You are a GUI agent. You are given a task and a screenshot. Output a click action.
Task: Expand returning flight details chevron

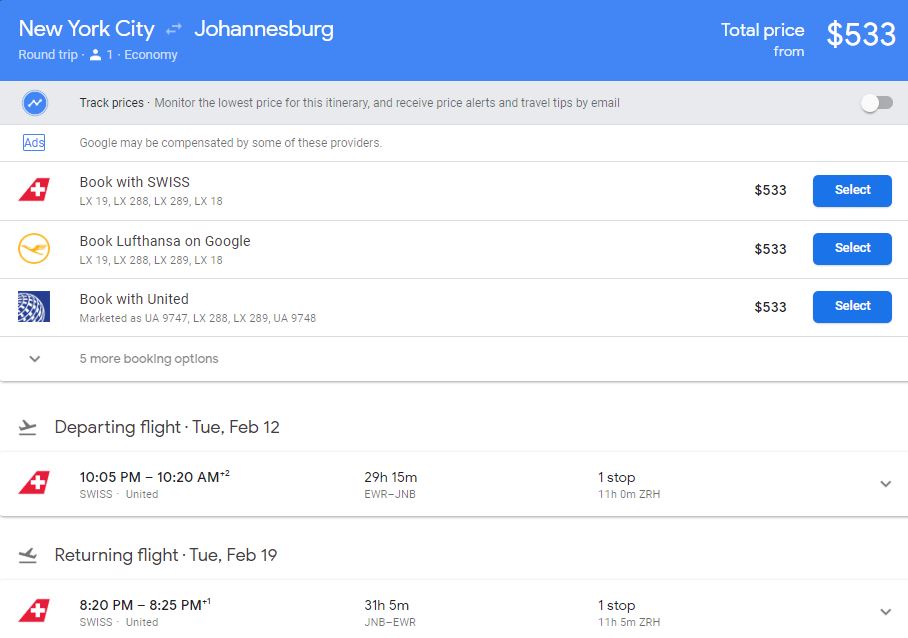885,611
